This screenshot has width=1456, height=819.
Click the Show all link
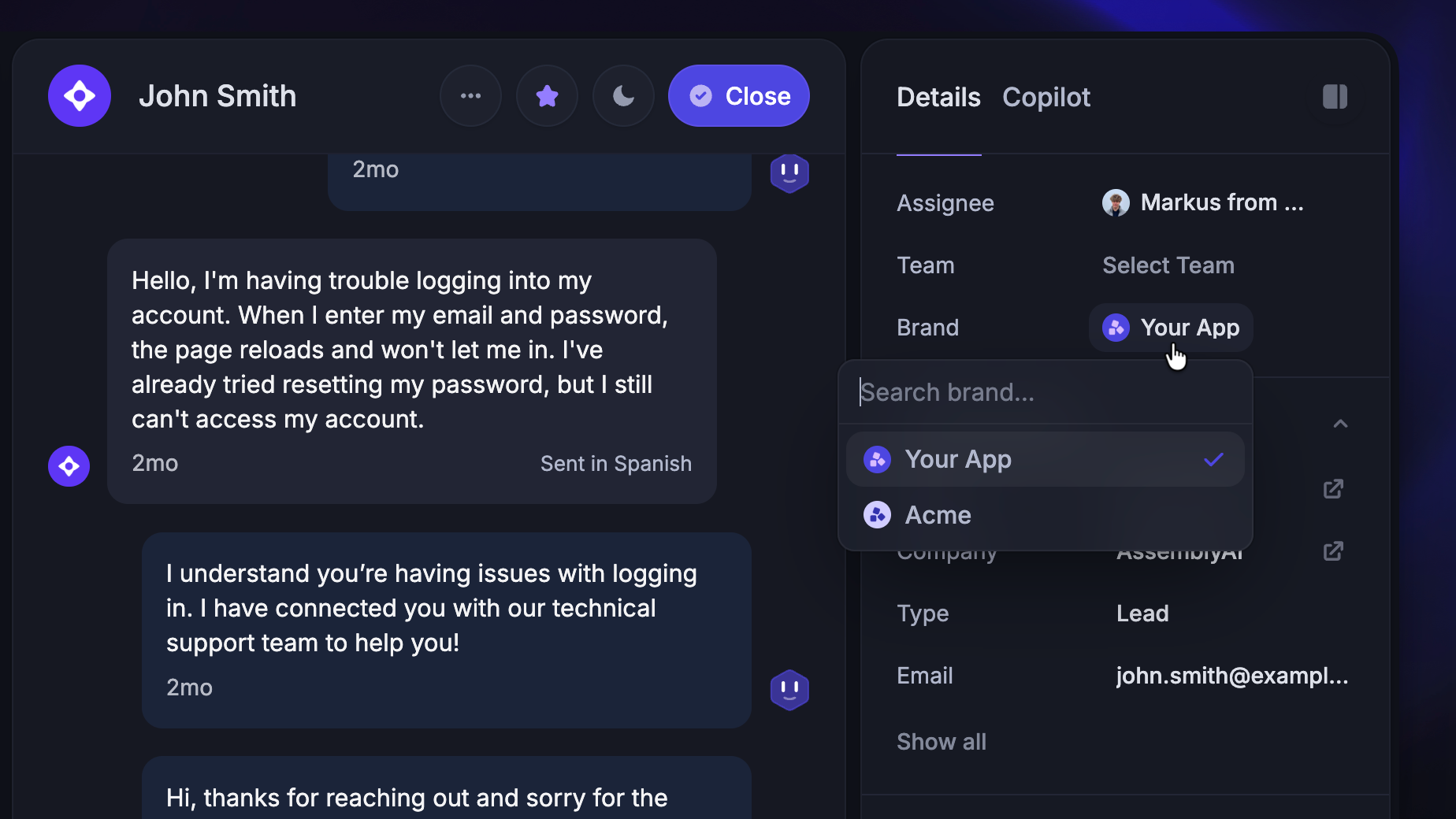[941, 741]
